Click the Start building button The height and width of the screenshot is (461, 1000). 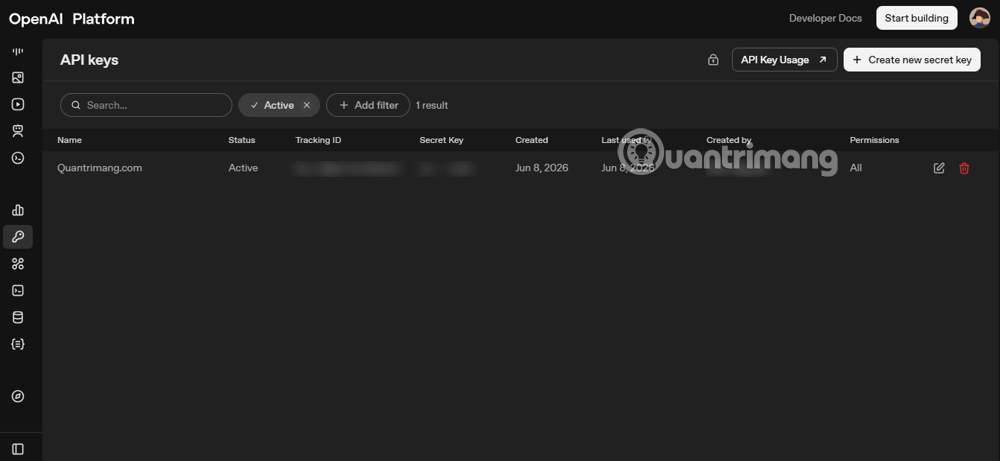tap(916, 18)
